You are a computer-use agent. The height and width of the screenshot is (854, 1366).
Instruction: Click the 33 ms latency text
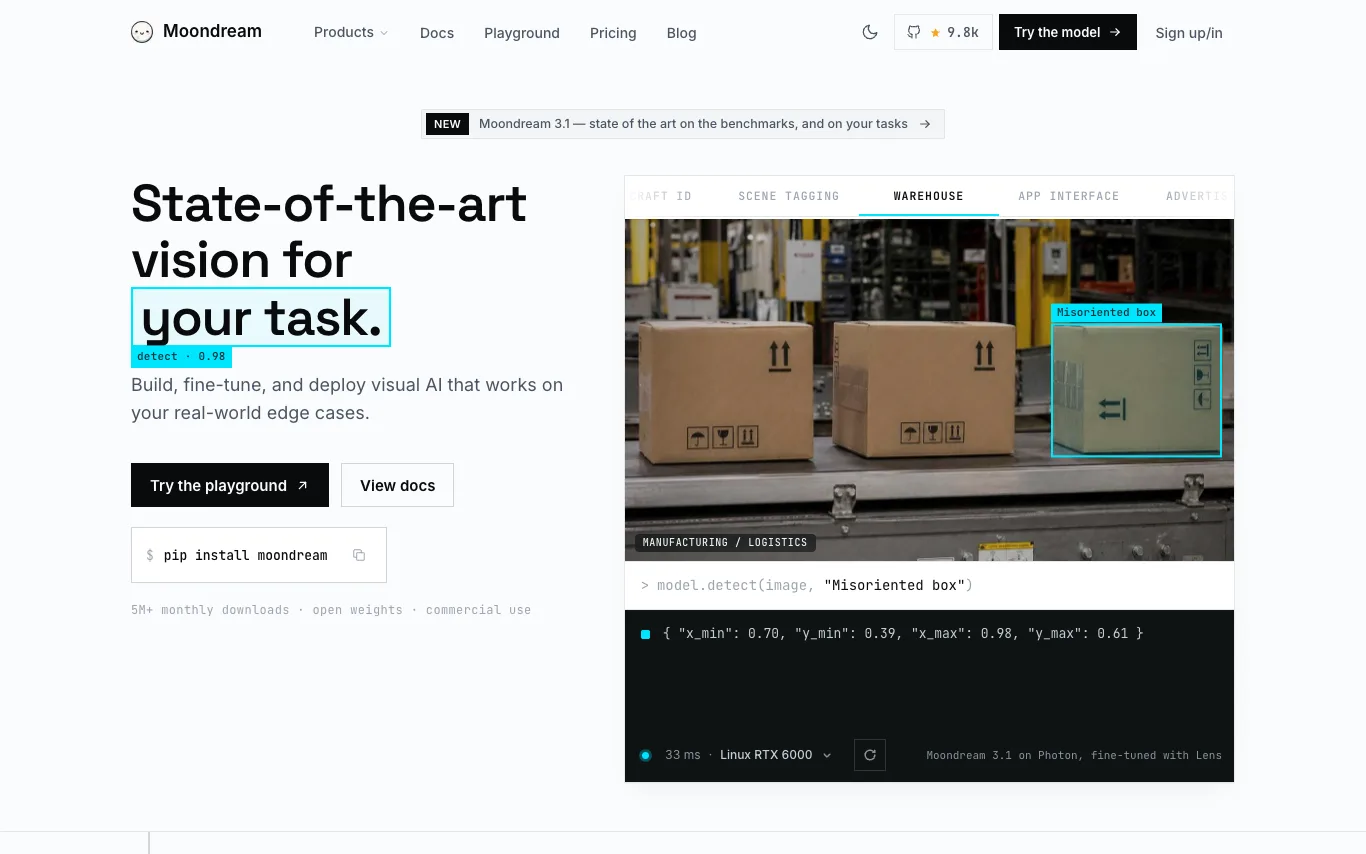[x=683, y=755]
